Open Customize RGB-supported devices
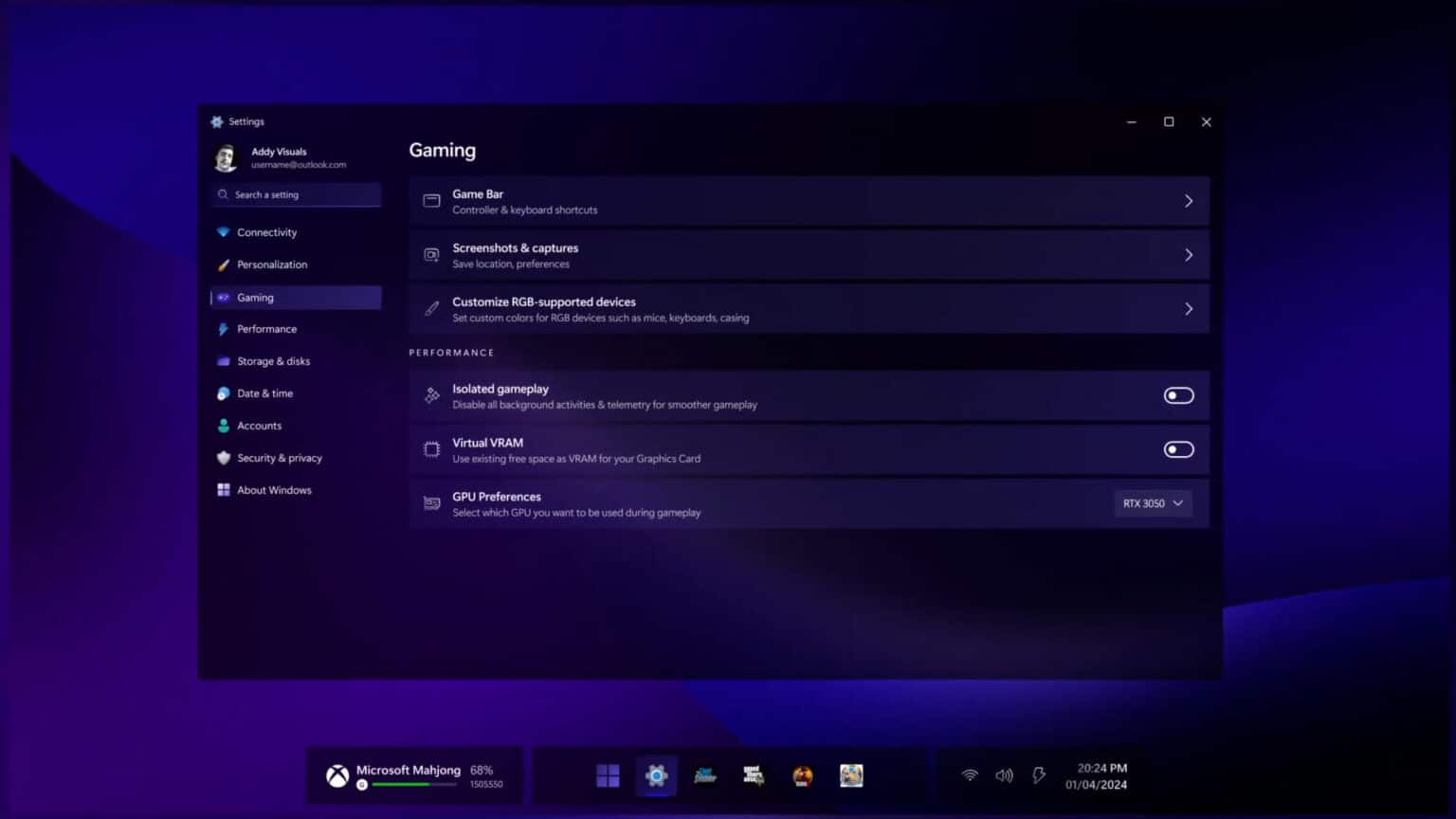Image resolution: width=1456 pixels, height=819 pixels. click(809, 308)
